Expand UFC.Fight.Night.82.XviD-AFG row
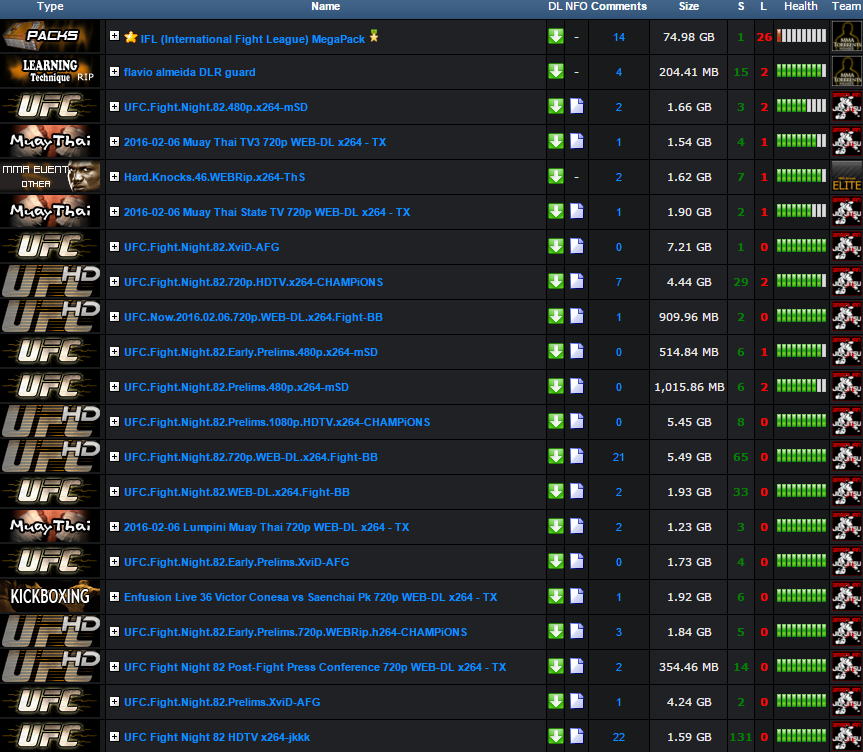This screenshot has width=863, height=752. tap(114, 247)
